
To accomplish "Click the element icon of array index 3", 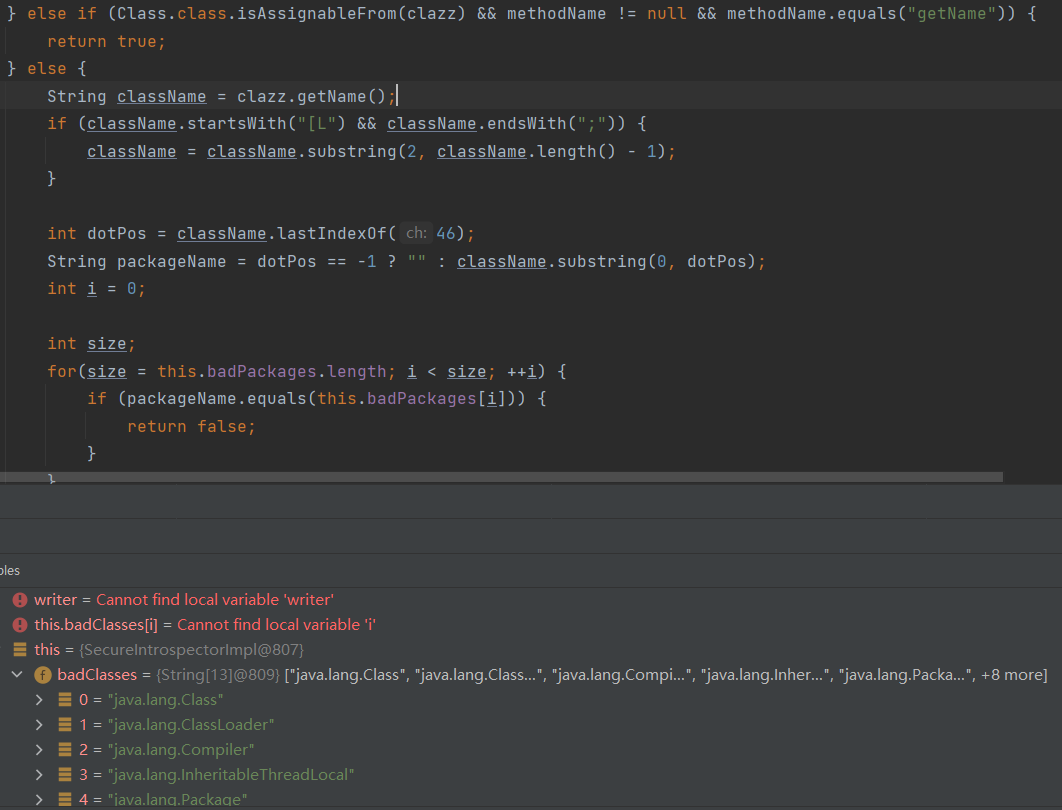I will tap(65, 775).
